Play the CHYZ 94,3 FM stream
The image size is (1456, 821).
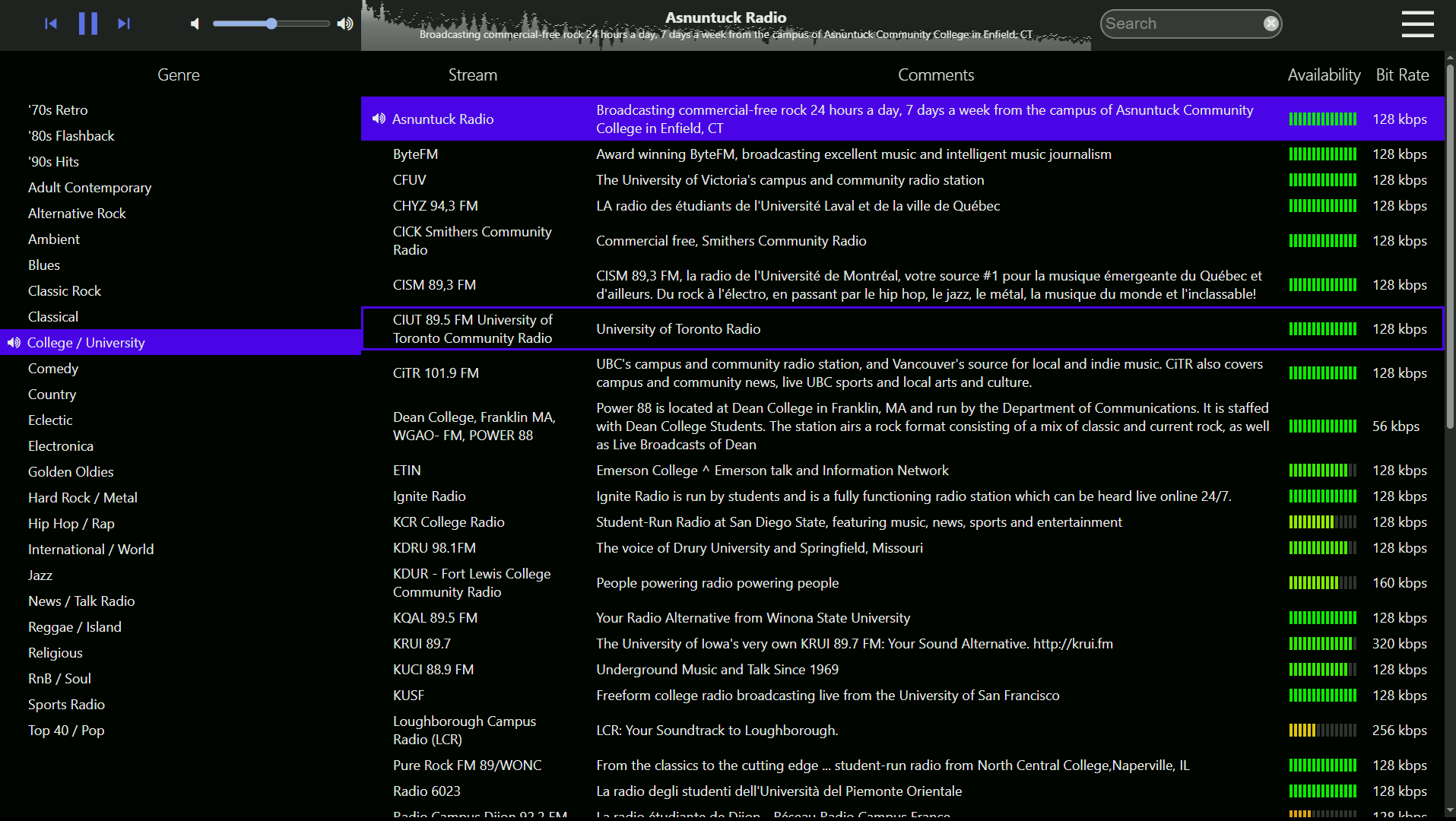pos(902,205)
